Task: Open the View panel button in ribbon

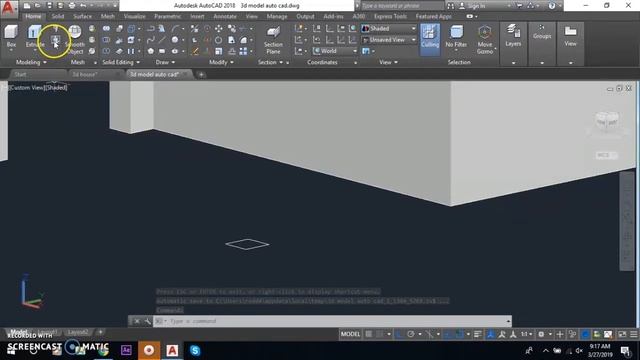Action: pos(570,36)
